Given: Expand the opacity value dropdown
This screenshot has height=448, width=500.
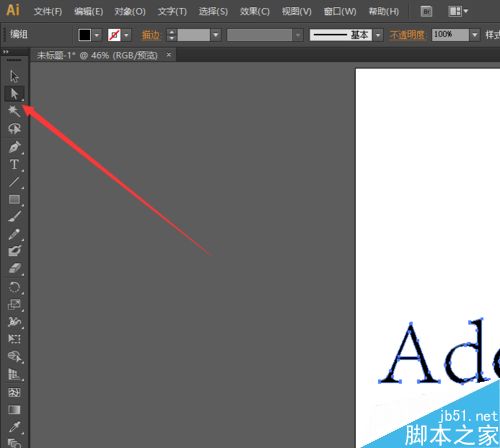Looking at the screenshot, I should click(x=474, y=35).
